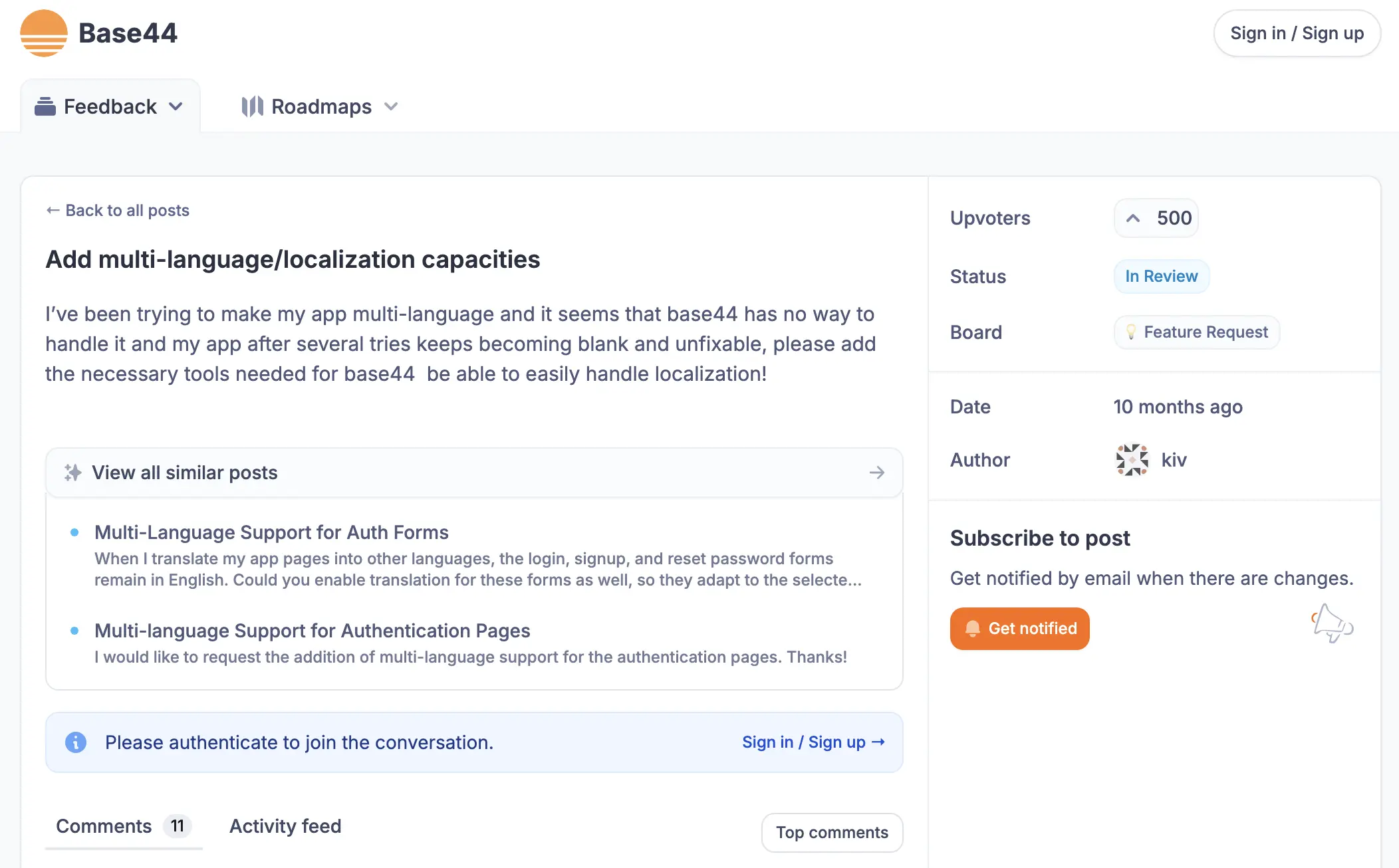Image resolution: width=1399 pixels, height=868 pixels.
Task: Click the Roadmaps map icon
Action: [x=252, y=106]
